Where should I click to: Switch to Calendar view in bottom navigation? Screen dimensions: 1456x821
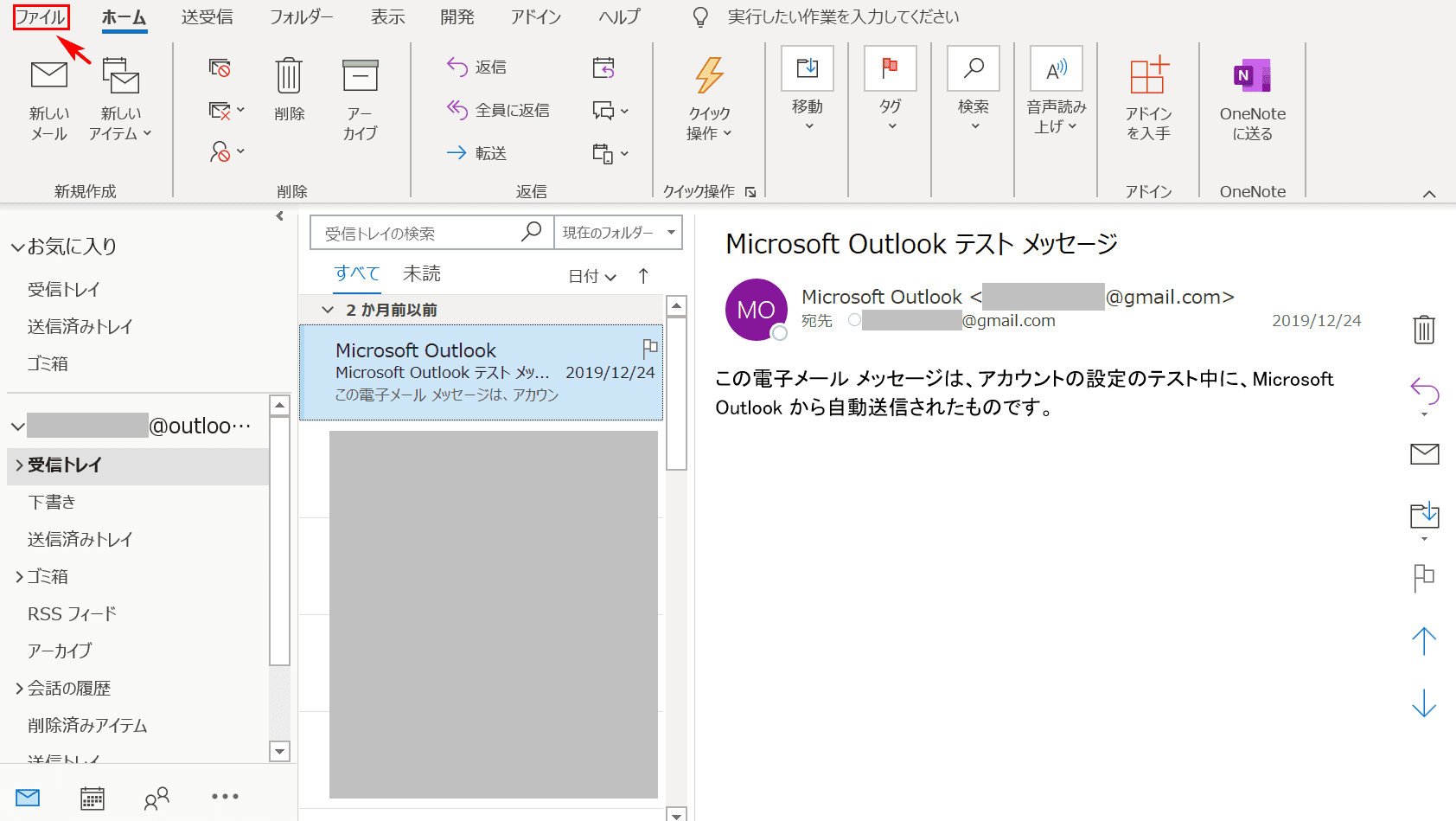pos(93,798)
